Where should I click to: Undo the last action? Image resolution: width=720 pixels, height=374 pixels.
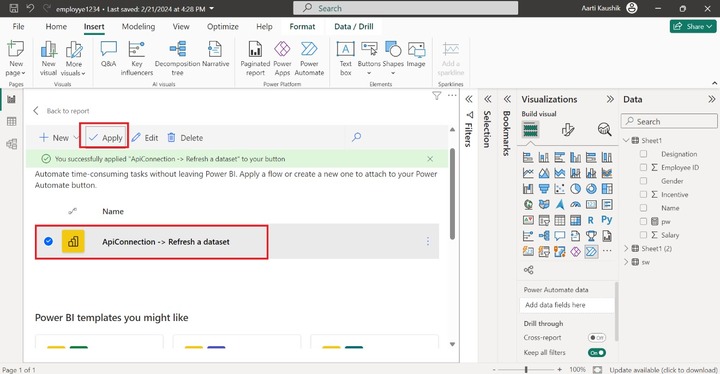30,8
